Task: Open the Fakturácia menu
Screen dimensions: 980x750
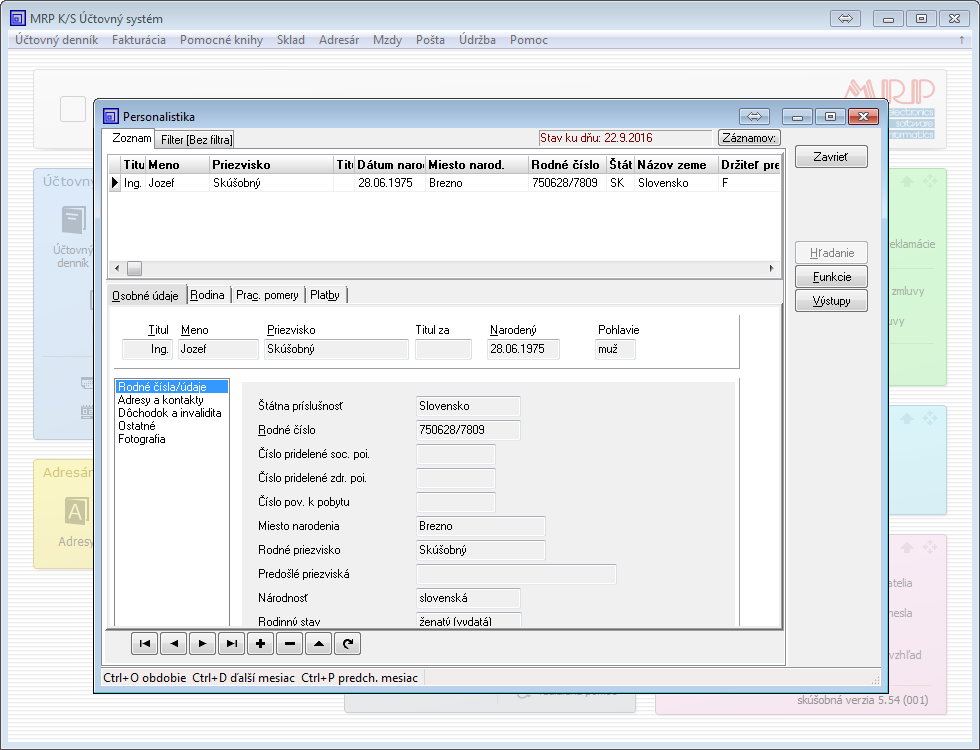Action: click(139, 40)
